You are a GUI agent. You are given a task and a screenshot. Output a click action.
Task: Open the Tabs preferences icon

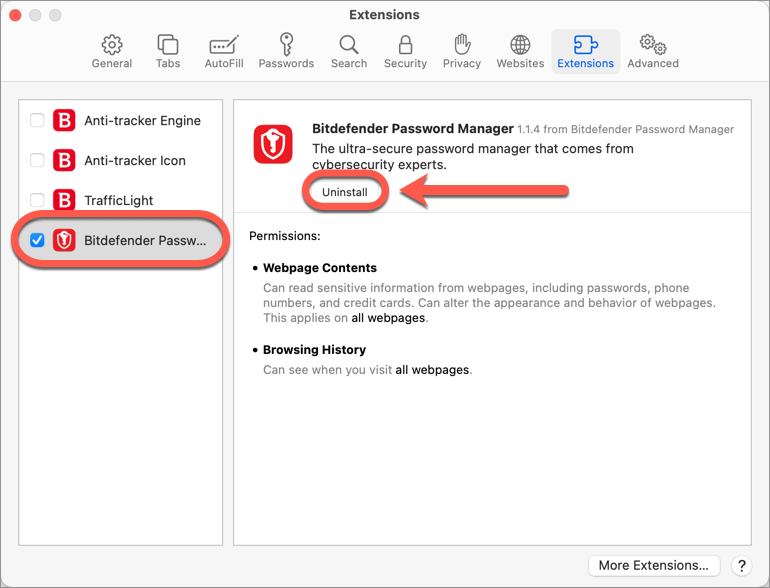click(x=168, y=44)
